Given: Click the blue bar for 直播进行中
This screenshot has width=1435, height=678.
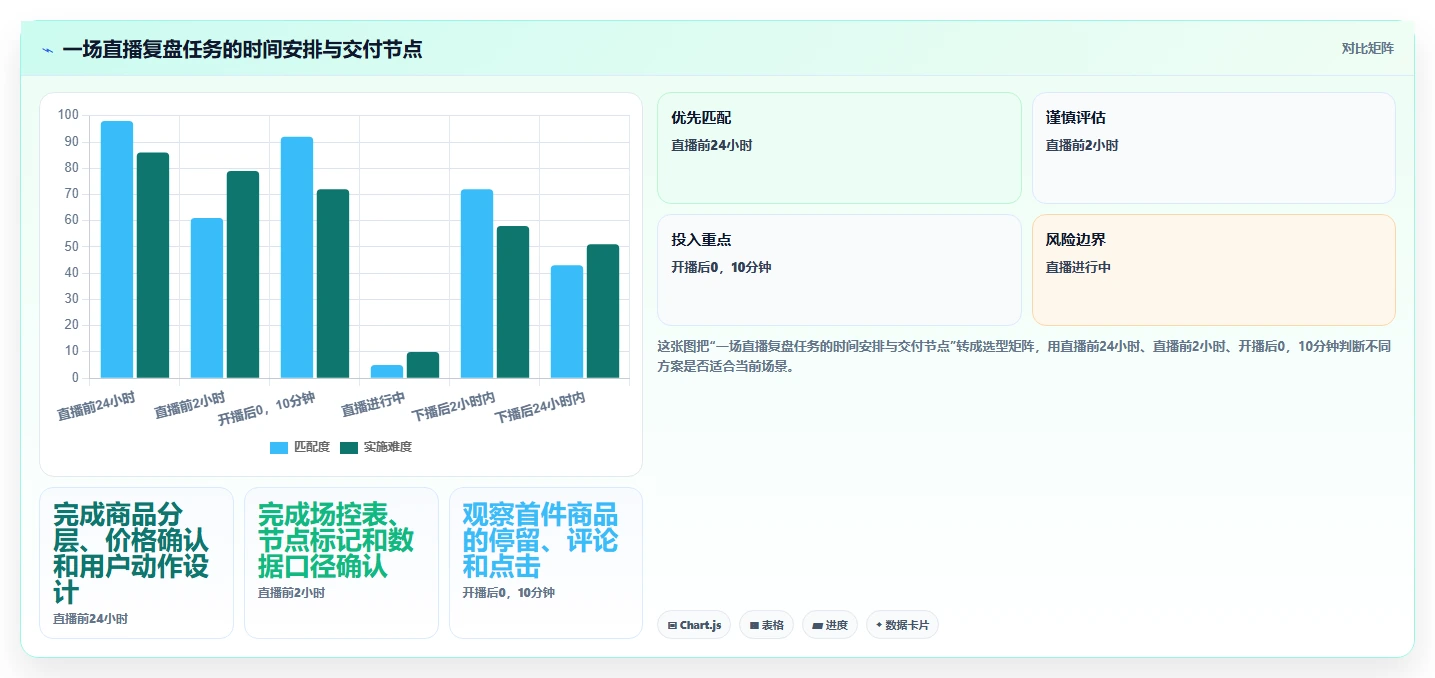Looking at the screenshot, I should pyautogui.click(x=387, y=371).
